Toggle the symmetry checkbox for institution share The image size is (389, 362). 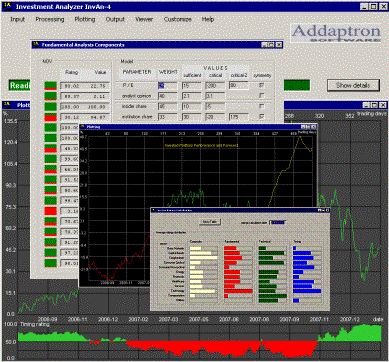262,117
